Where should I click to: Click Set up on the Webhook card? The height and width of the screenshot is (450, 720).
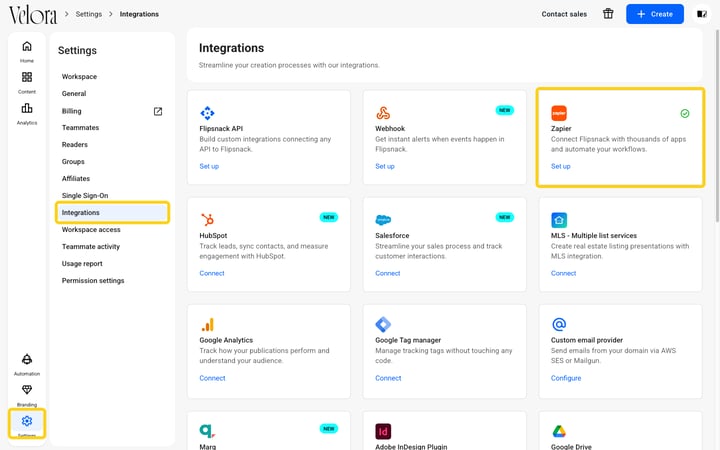point(385,166)
